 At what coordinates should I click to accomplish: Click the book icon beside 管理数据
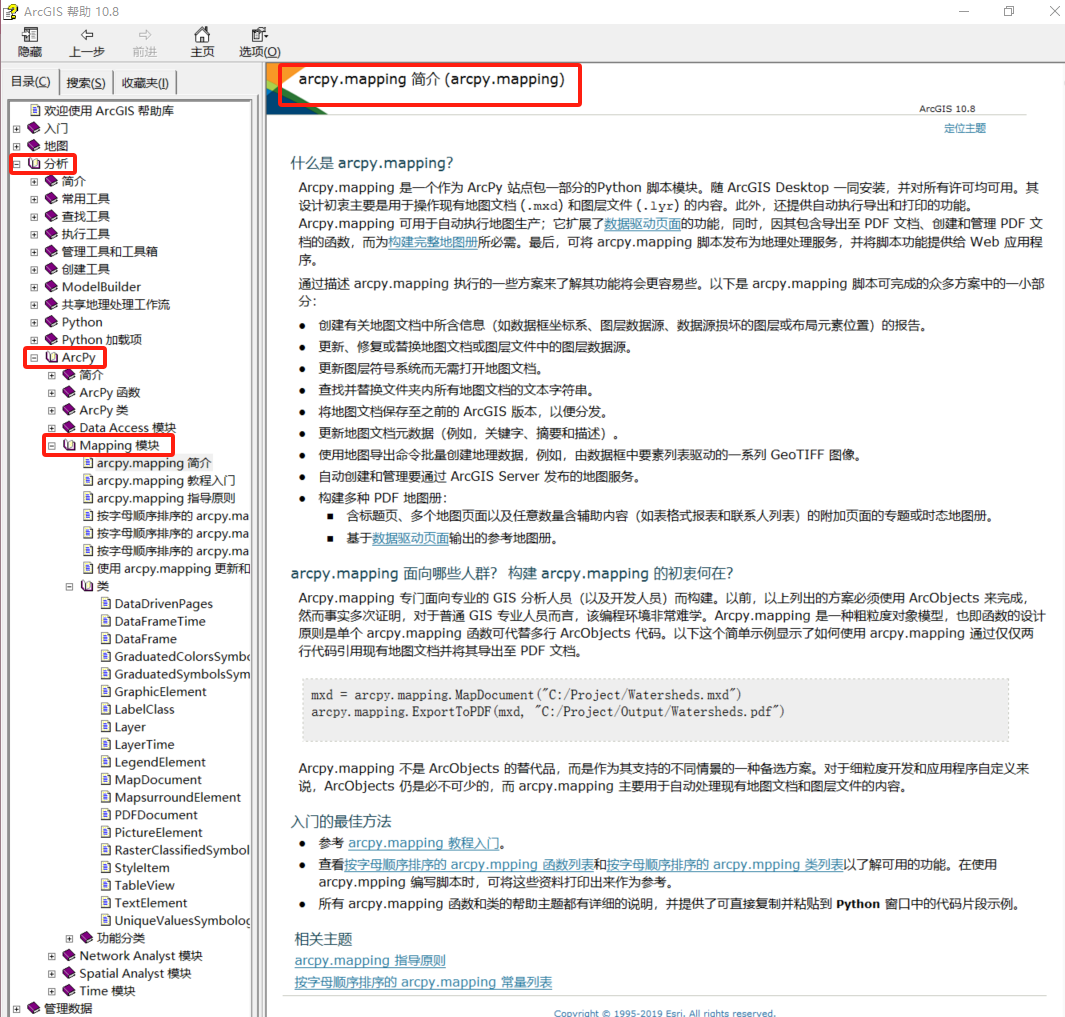coord(34,1008)
